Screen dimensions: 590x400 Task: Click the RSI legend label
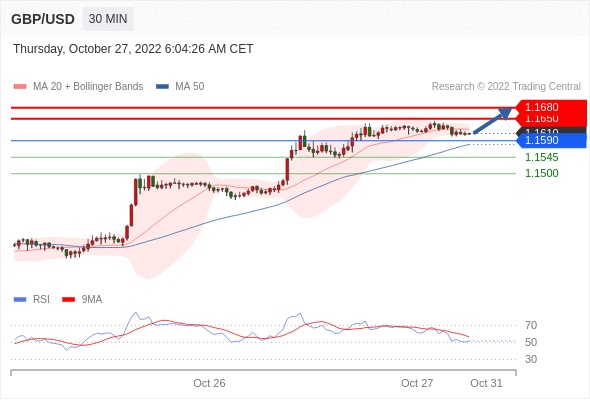pyautogui.click(x=41, y=300)
